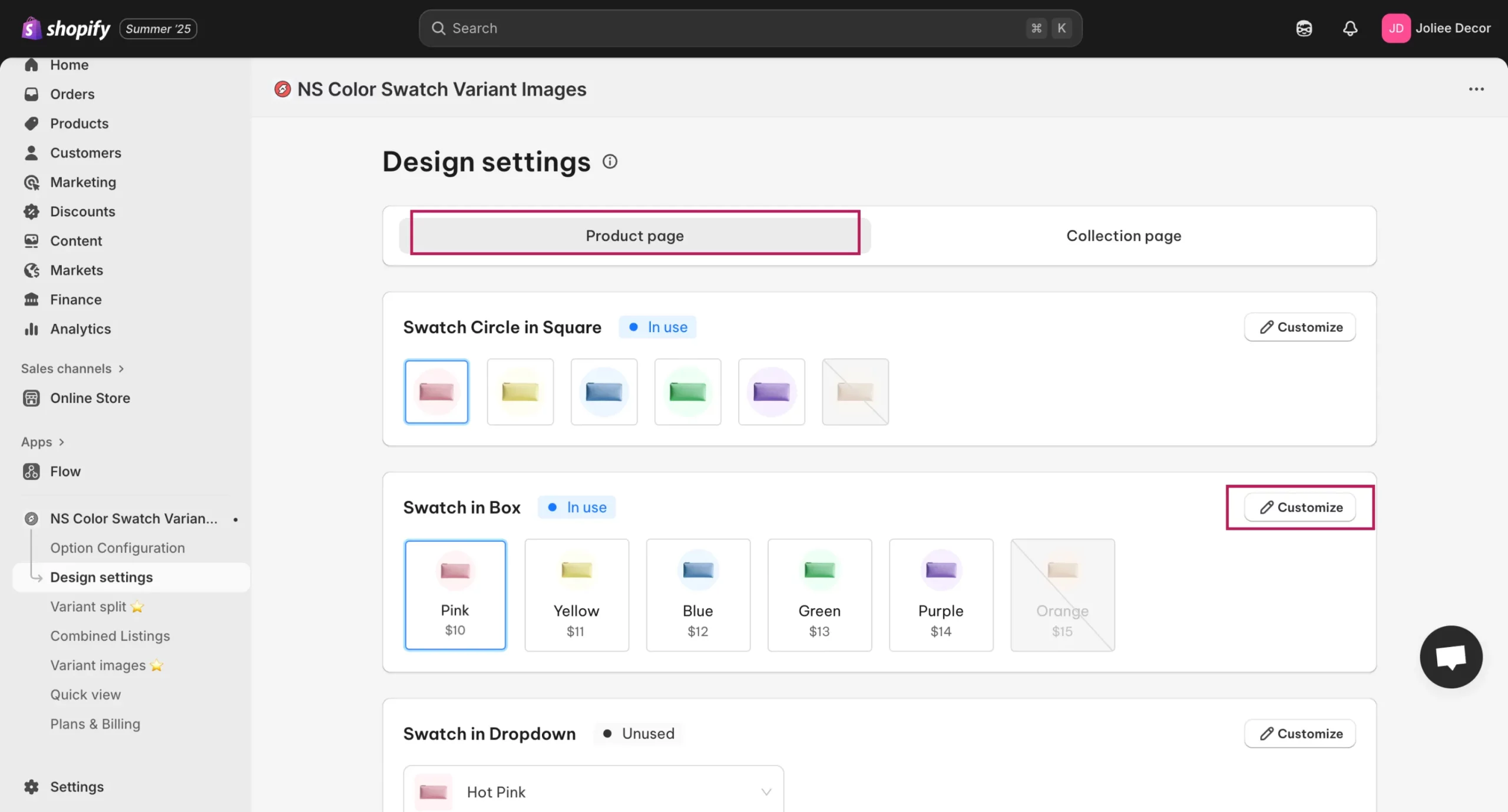Select the yellow circle-in-square swatch

click(x=520, y=392)
